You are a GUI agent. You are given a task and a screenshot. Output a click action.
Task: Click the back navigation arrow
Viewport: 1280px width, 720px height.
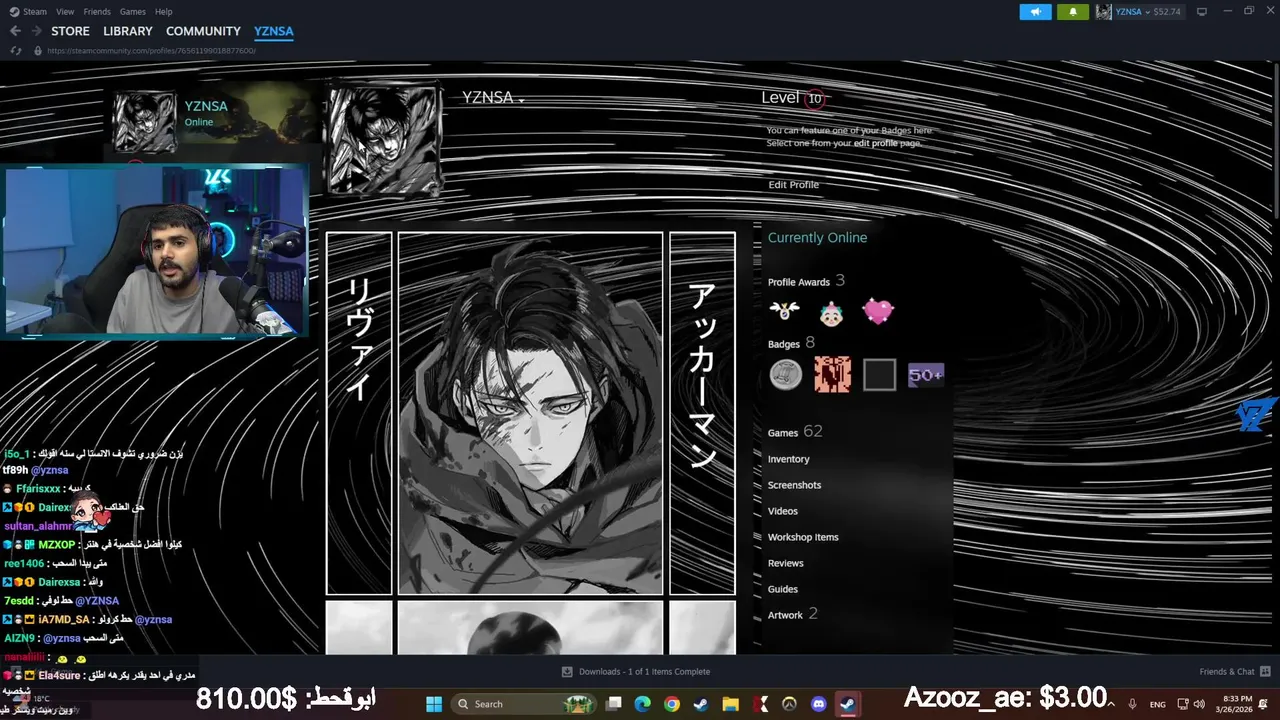(15, 31)
